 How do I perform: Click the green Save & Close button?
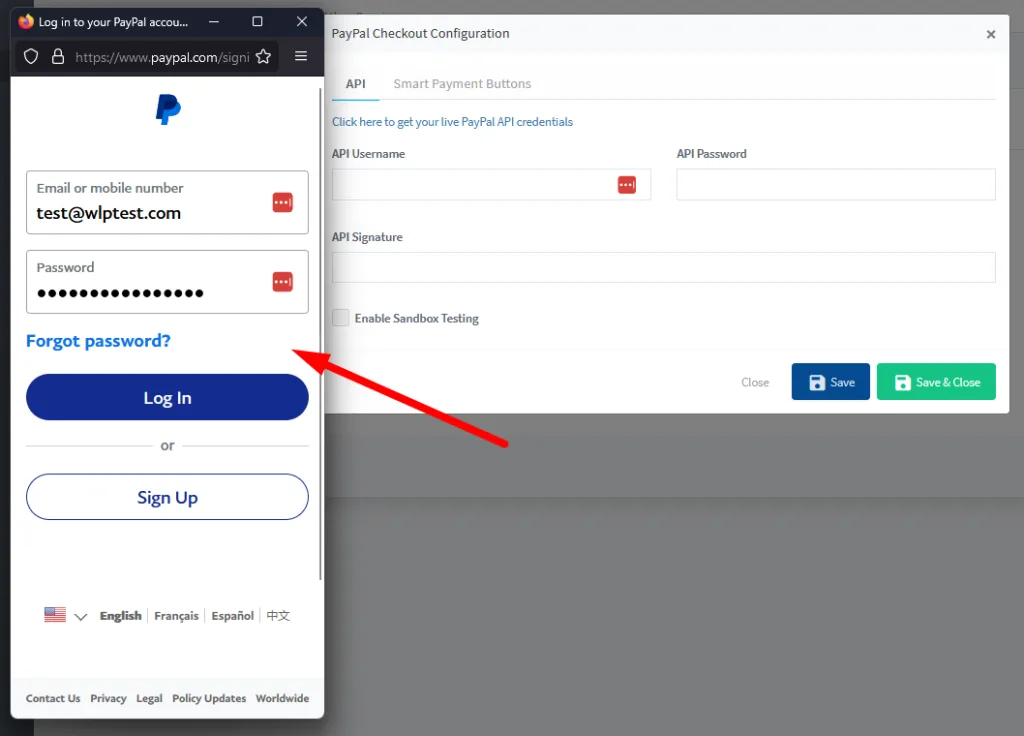tap(936, 381)
